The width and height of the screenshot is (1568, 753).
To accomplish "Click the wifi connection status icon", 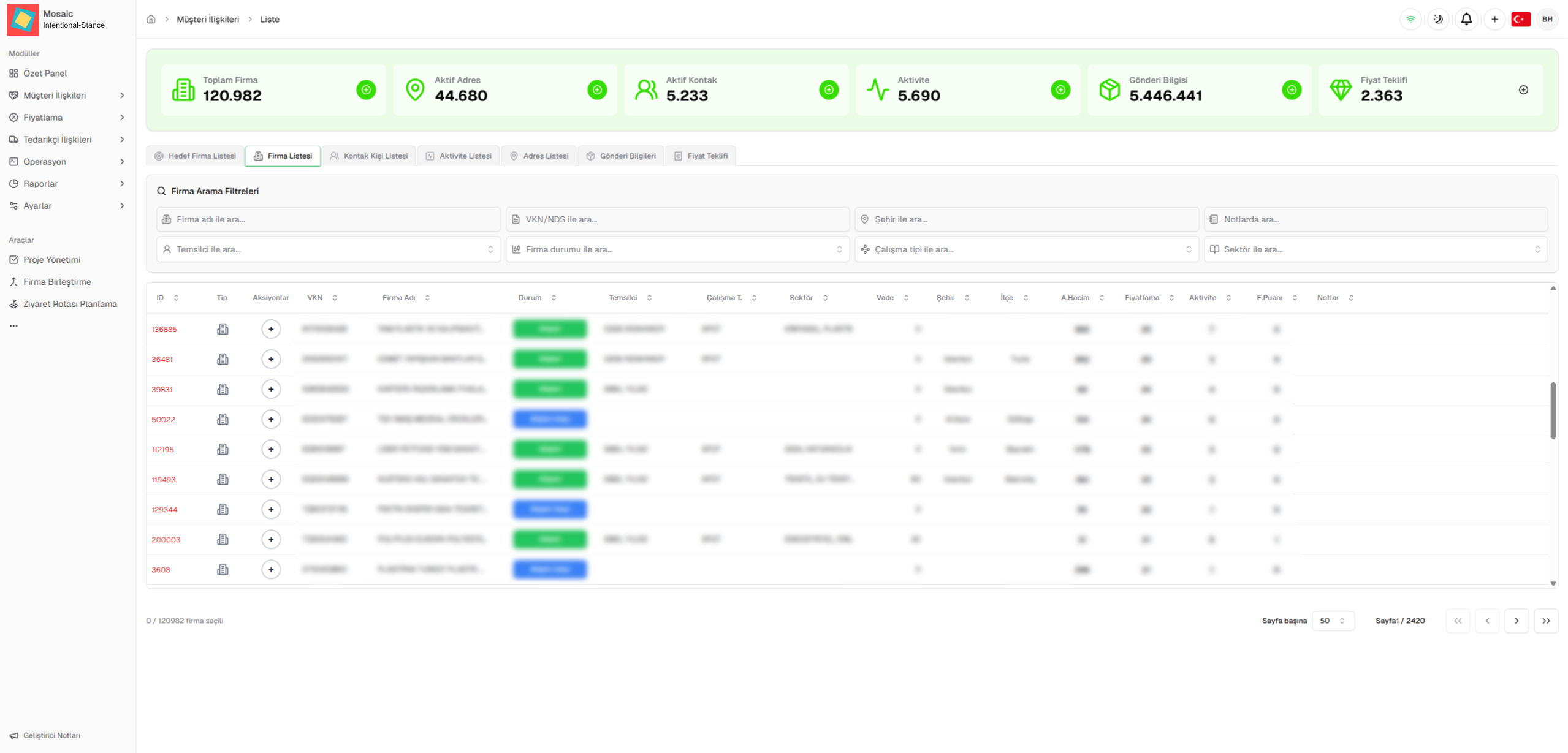I will coord(1410,19).
